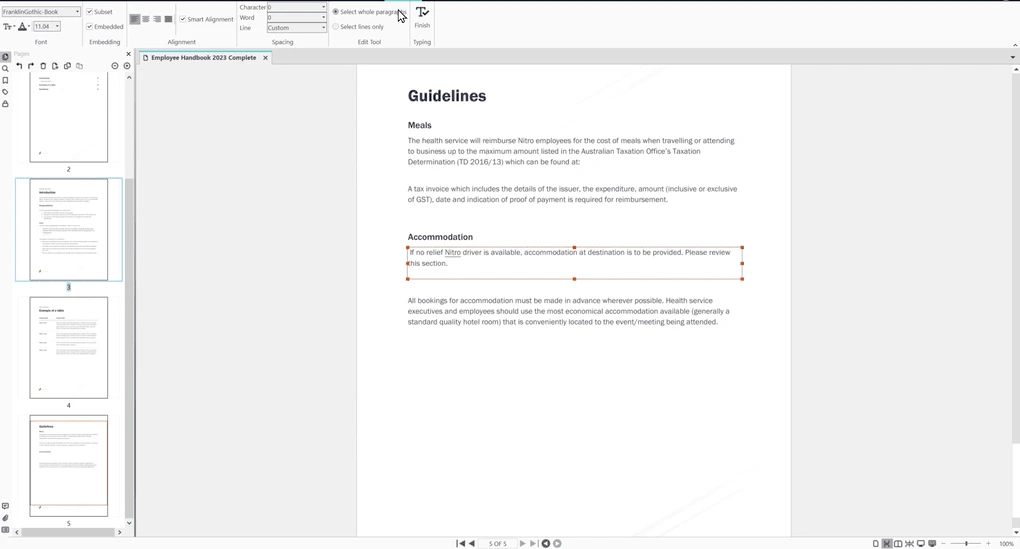
Task: Go to the previous page
Action: click(x=472, y=543)
